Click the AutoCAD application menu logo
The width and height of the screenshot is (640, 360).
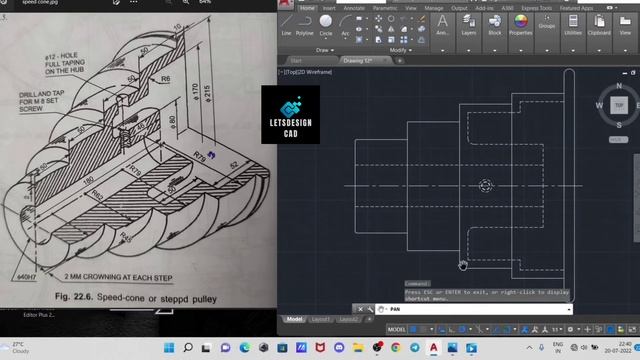pos(286,4)
